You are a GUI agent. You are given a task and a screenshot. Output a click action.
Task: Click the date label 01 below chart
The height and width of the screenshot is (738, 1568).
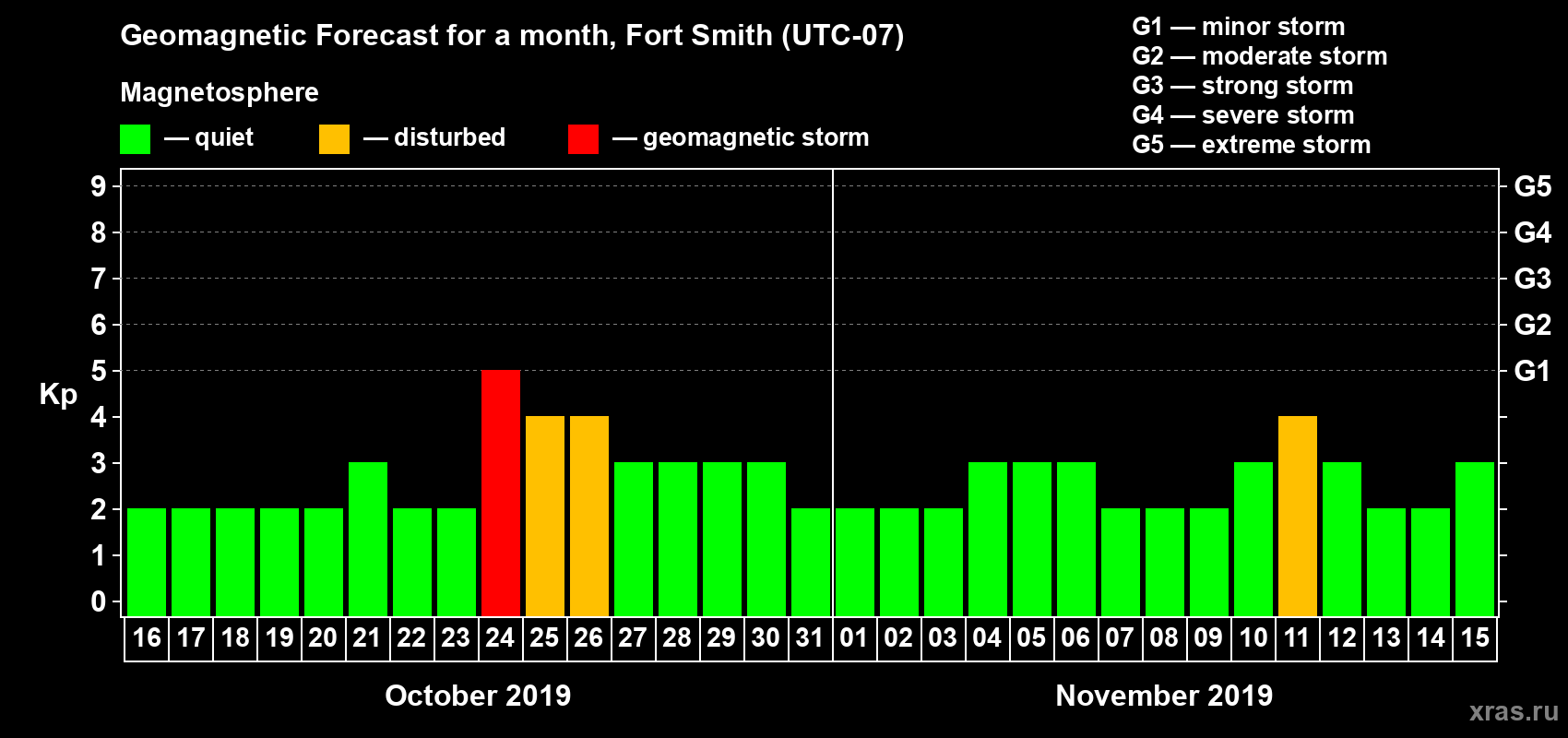pyautogui.click(x=854, y=637)
